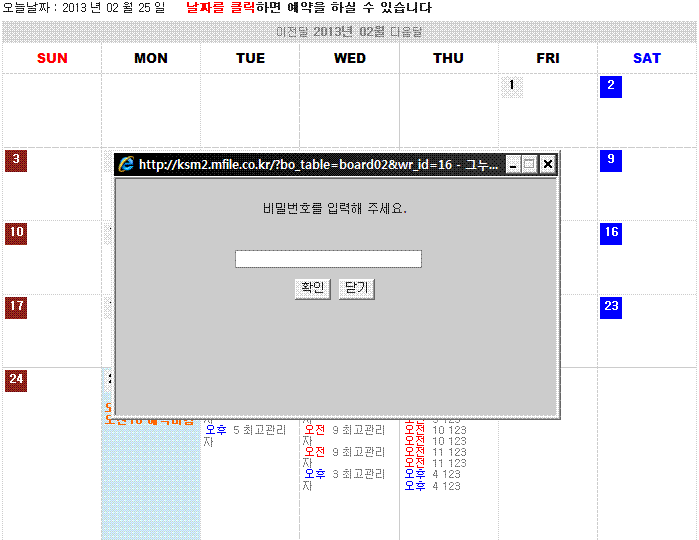
Task: Close the password popup with X
Action: coord(548,165)
